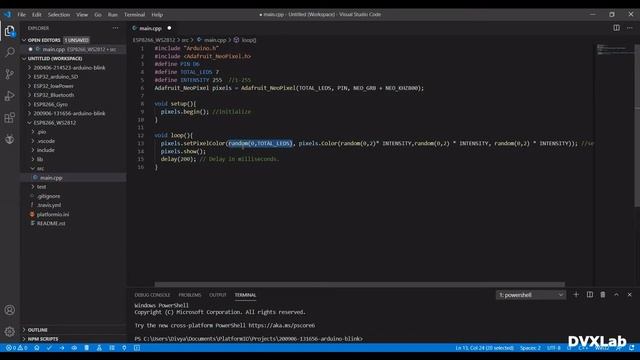
Task: Switch to the Problems tab
Action: coord(190,295)
